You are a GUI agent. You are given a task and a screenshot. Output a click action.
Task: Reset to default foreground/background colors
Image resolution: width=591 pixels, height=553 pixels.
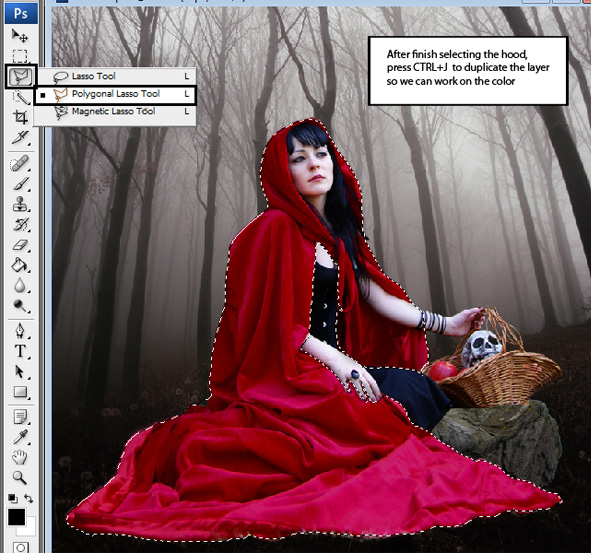[12, 499]
